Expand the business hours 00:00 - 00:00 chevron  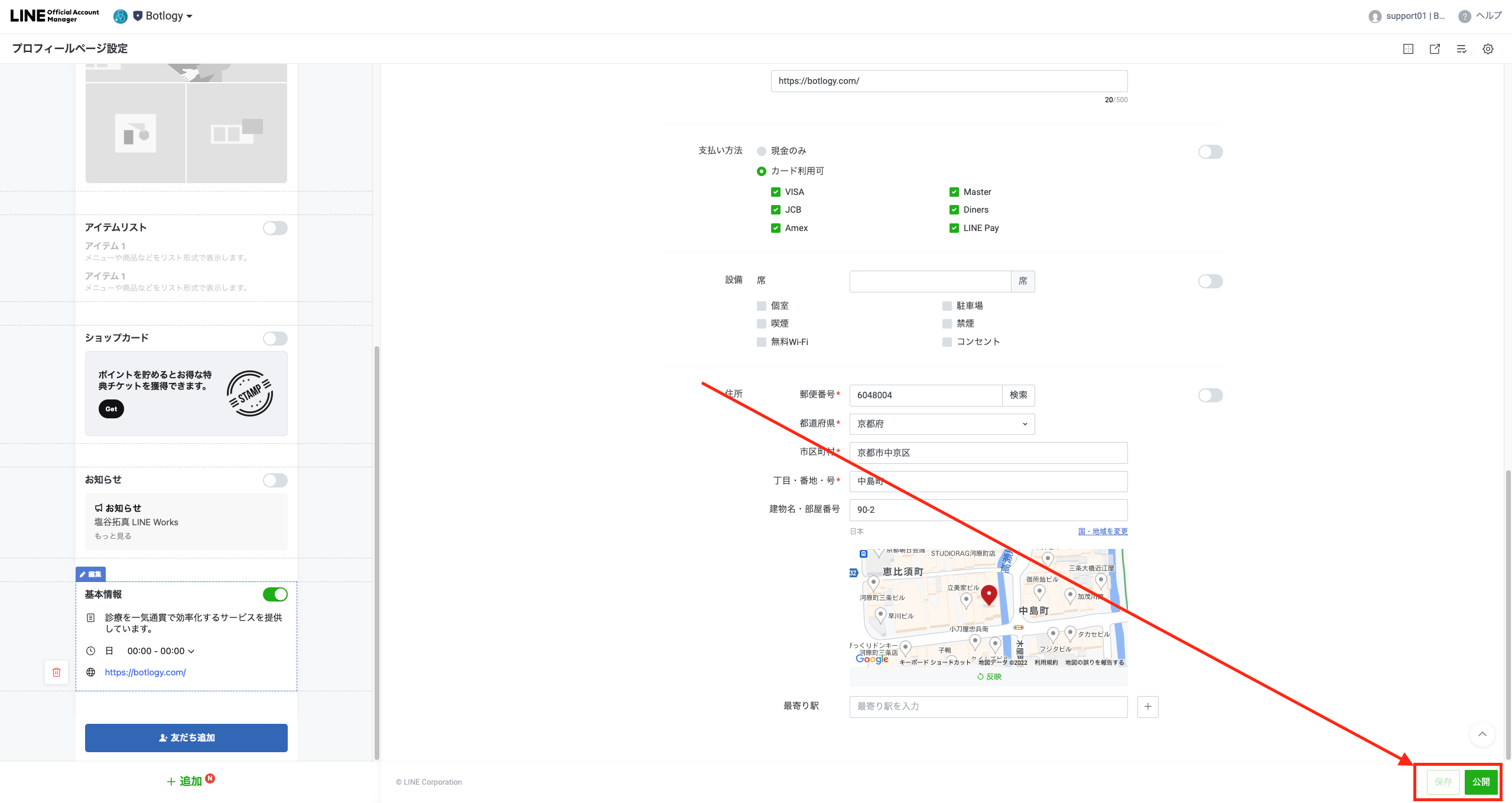(191, 651)
